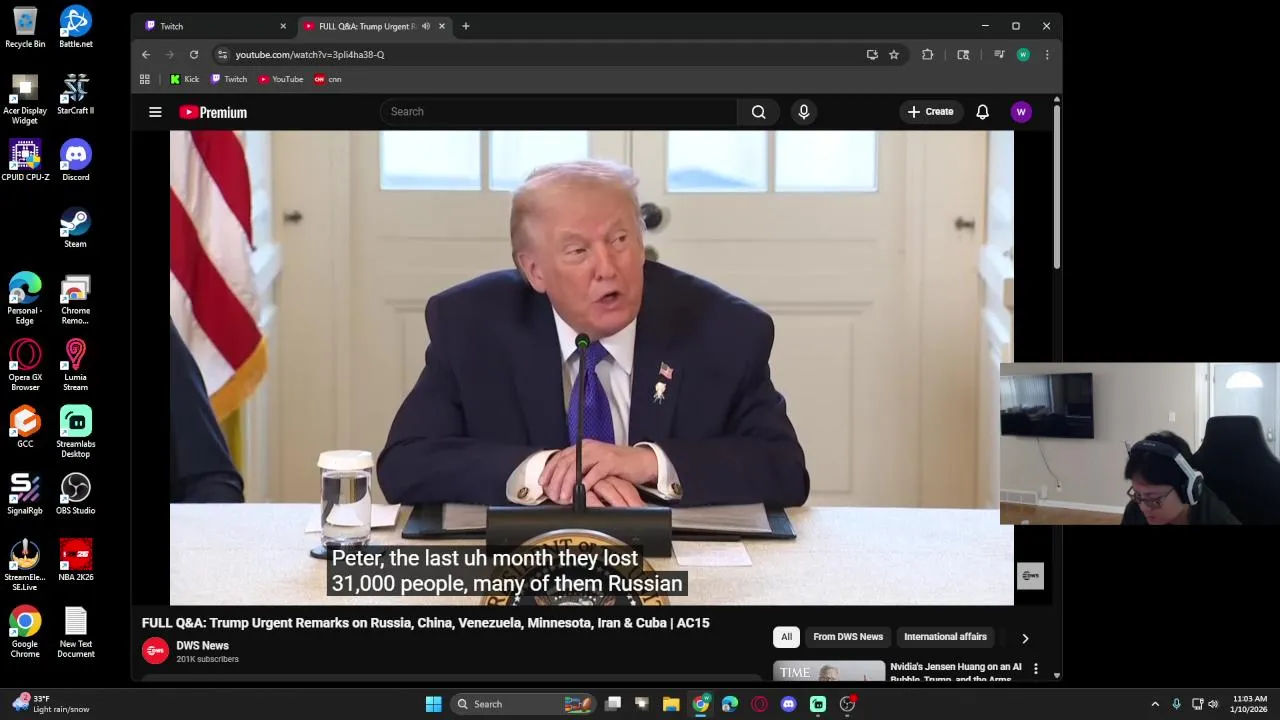Close the Twitch tab
1280x720 pixels.
pyautogui.click(x=283, y=26)
